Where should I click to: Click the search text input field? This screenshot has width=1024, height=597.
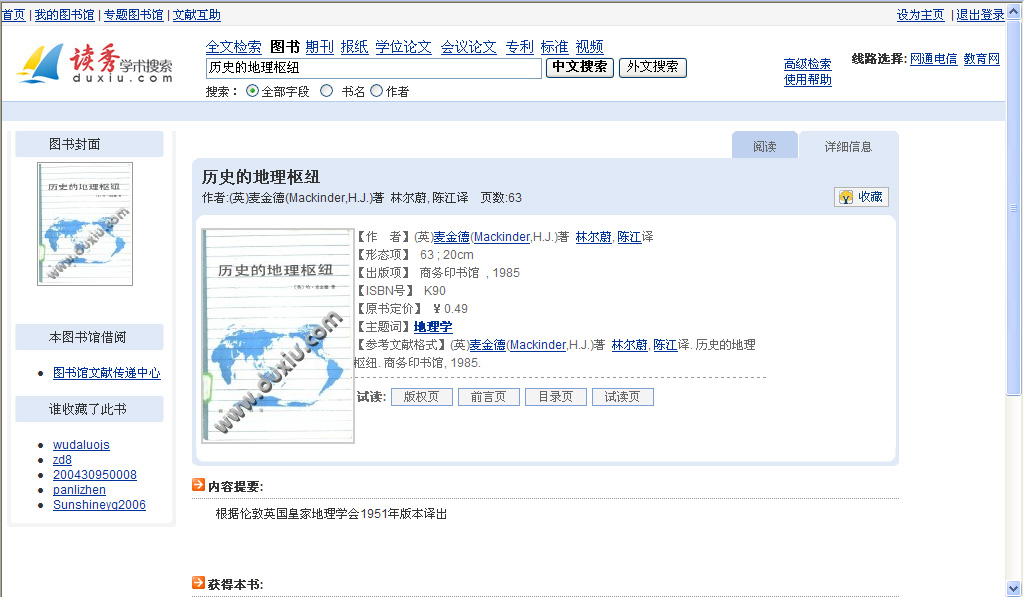[373, 68]
